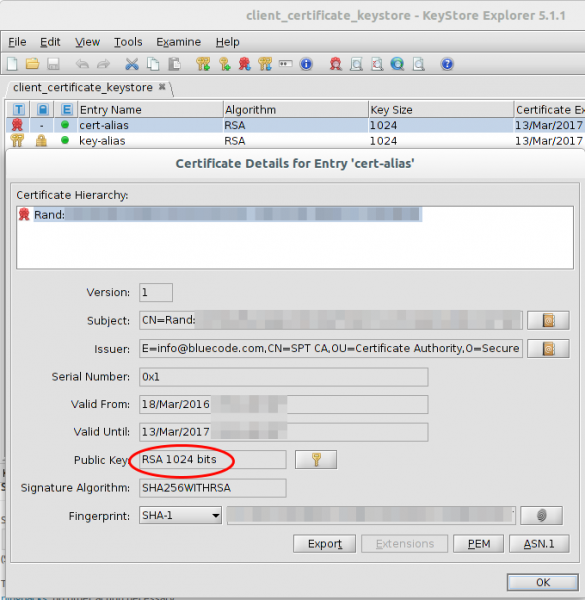Expand the SHA-1 fingerprint algorithm dropdown
This screenshot has height=600, width=585.
[180, 515]
